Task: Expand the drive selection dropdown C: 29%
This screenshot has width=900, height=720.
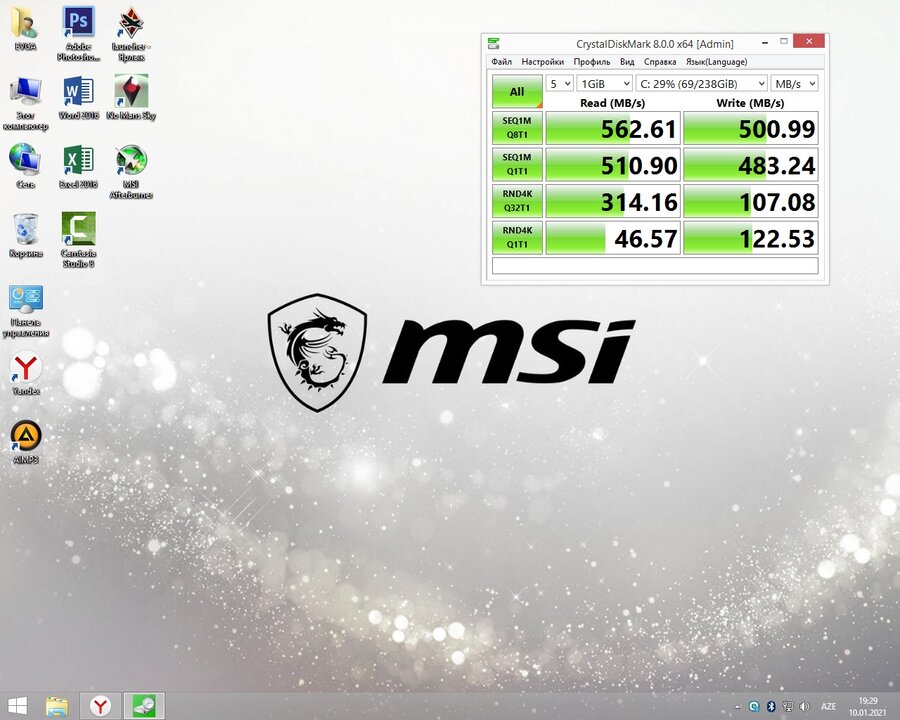Action: [701, 84]
